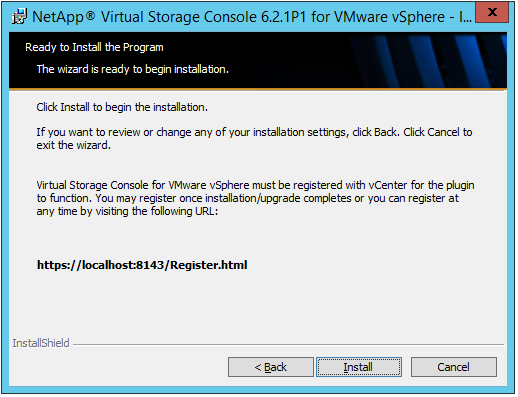Viewport: 518px width, 397px height.
Task: Click the 'exit the wizard' text line
Action: pyautogui.click(x=73, y=145)
